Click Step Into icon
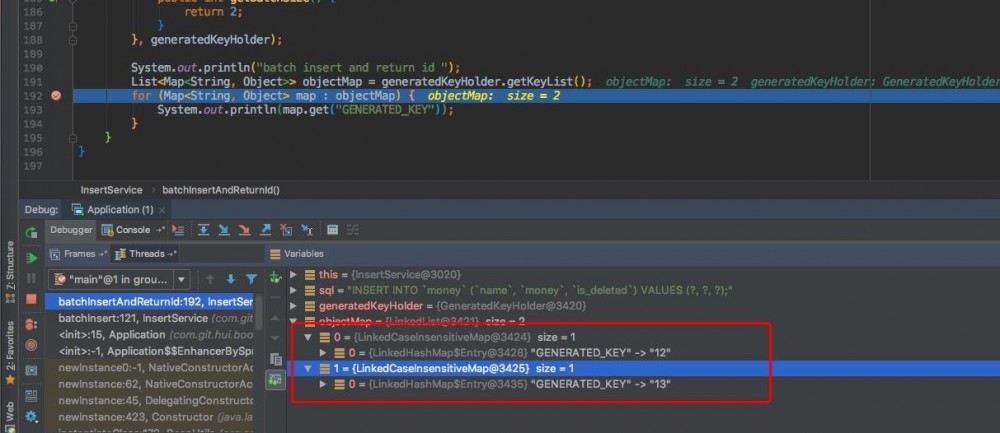 [x=224, y=230]
